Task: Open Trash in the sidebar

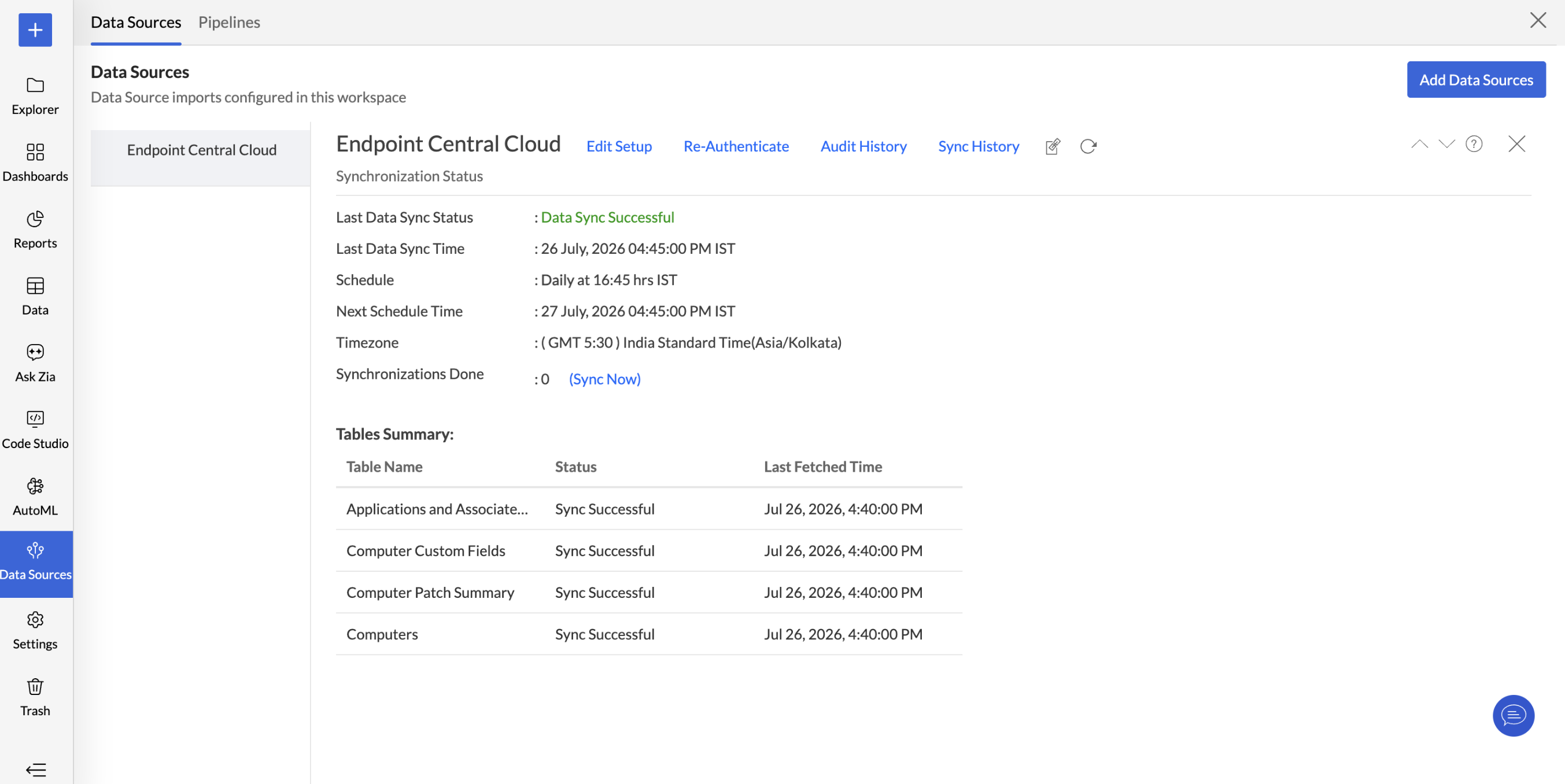Action: [x=35, y=697]
